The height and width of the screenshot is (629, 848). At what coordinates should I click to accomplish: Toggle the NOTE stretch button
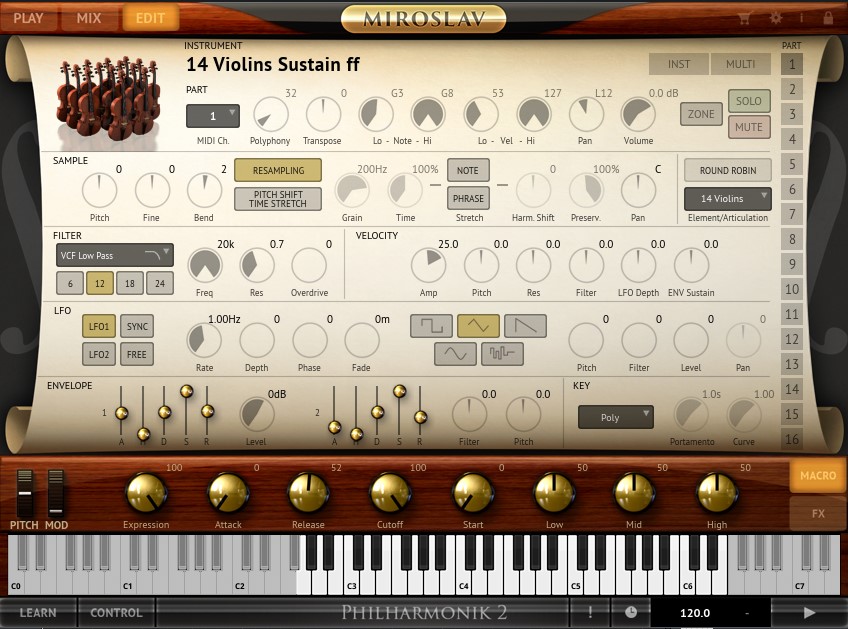(468, 170)
